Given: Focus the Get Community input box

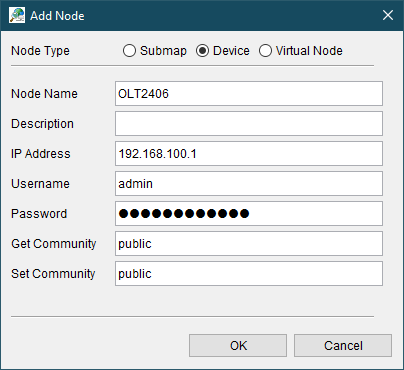Looking at the screenshot, I should point(249,244).
